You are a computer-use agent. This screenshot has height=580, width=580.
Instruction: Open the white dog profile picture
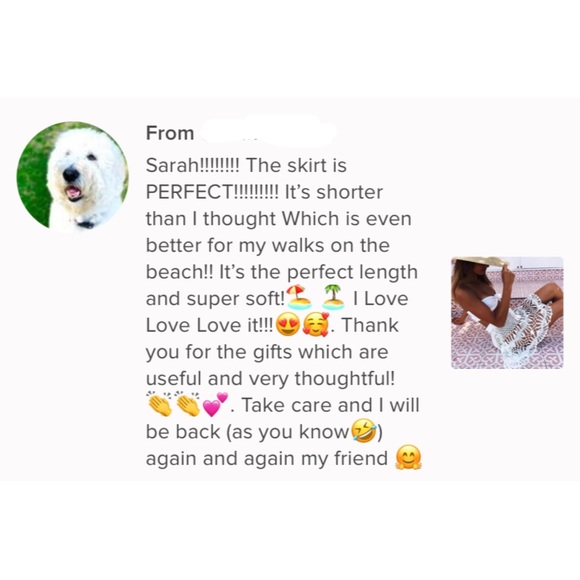[73, 177]
